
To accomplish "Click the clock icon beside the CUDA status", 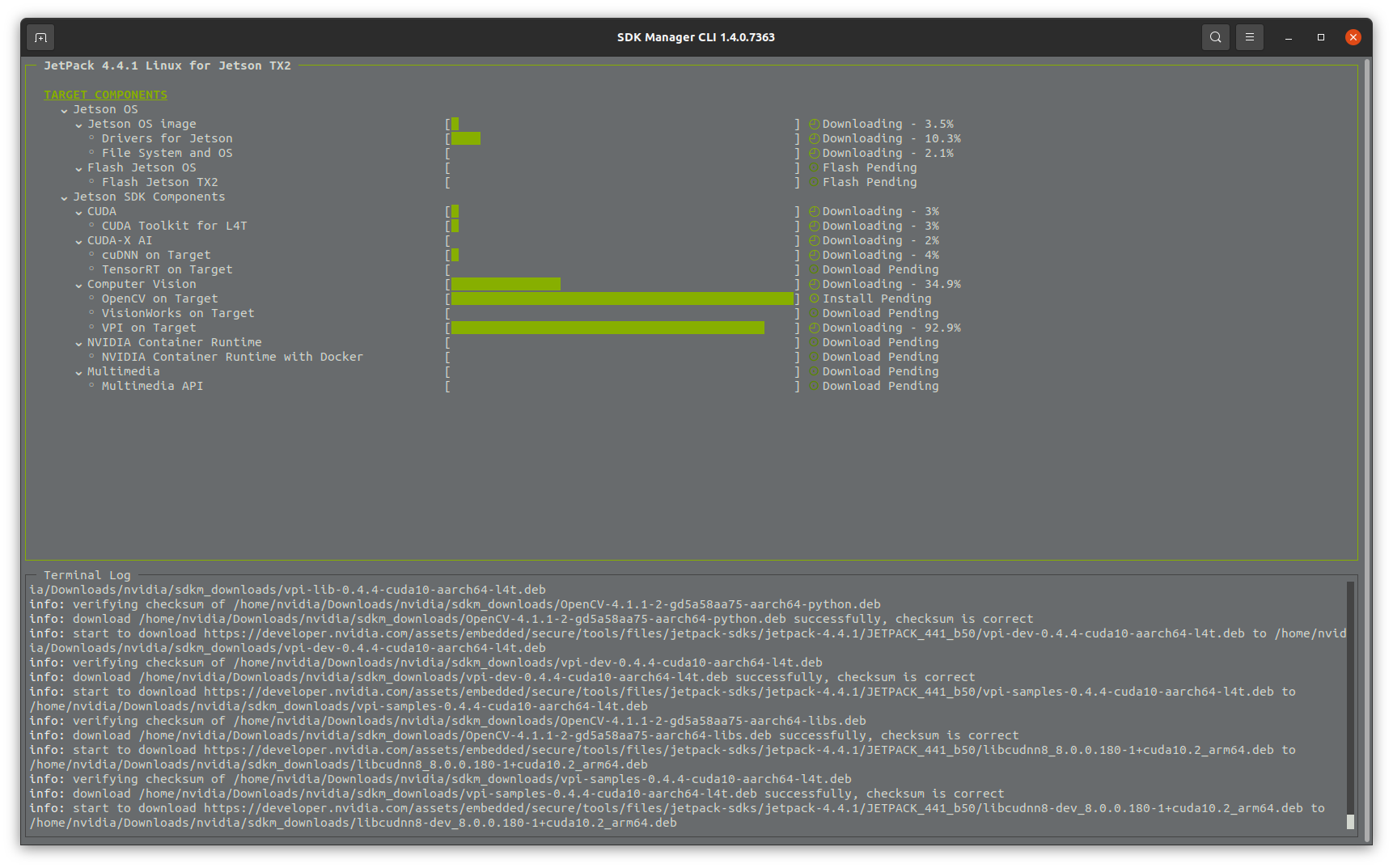I will [x=815, y=212].
